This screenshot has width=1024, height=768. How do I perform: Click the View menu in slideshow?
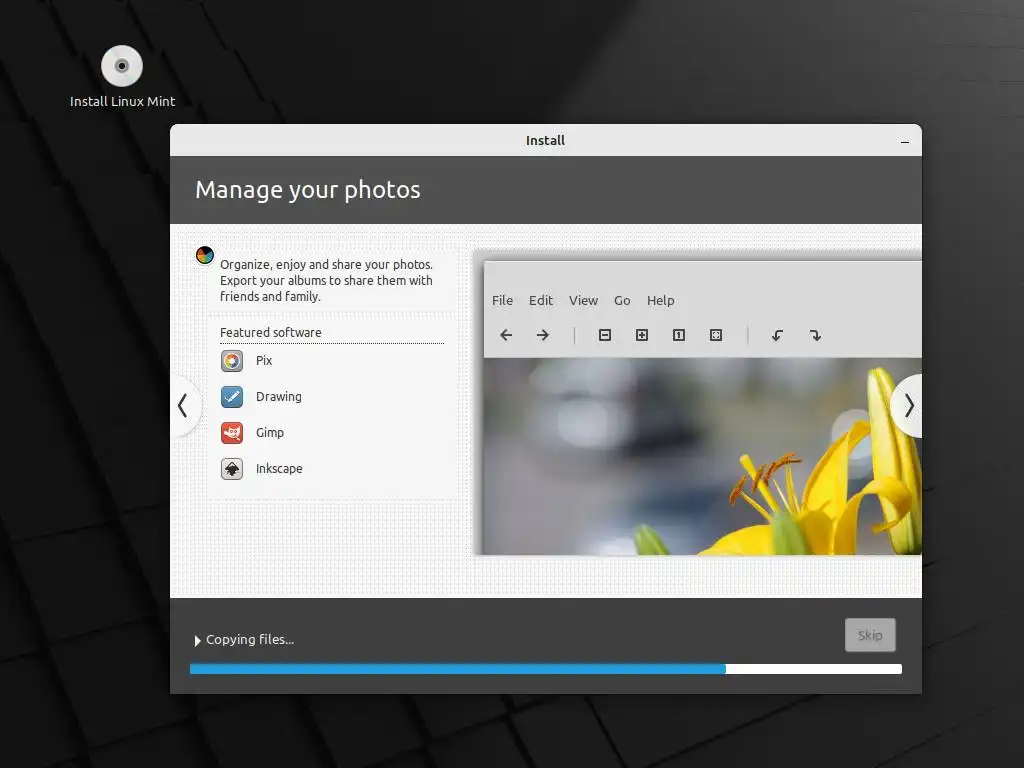pyautogui.click(x=583, y=300)
